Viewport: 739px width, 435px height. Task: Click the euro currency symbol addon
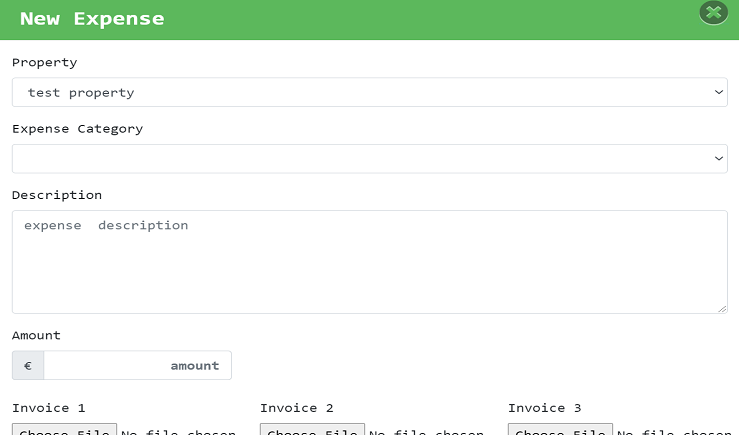point(28,365)
